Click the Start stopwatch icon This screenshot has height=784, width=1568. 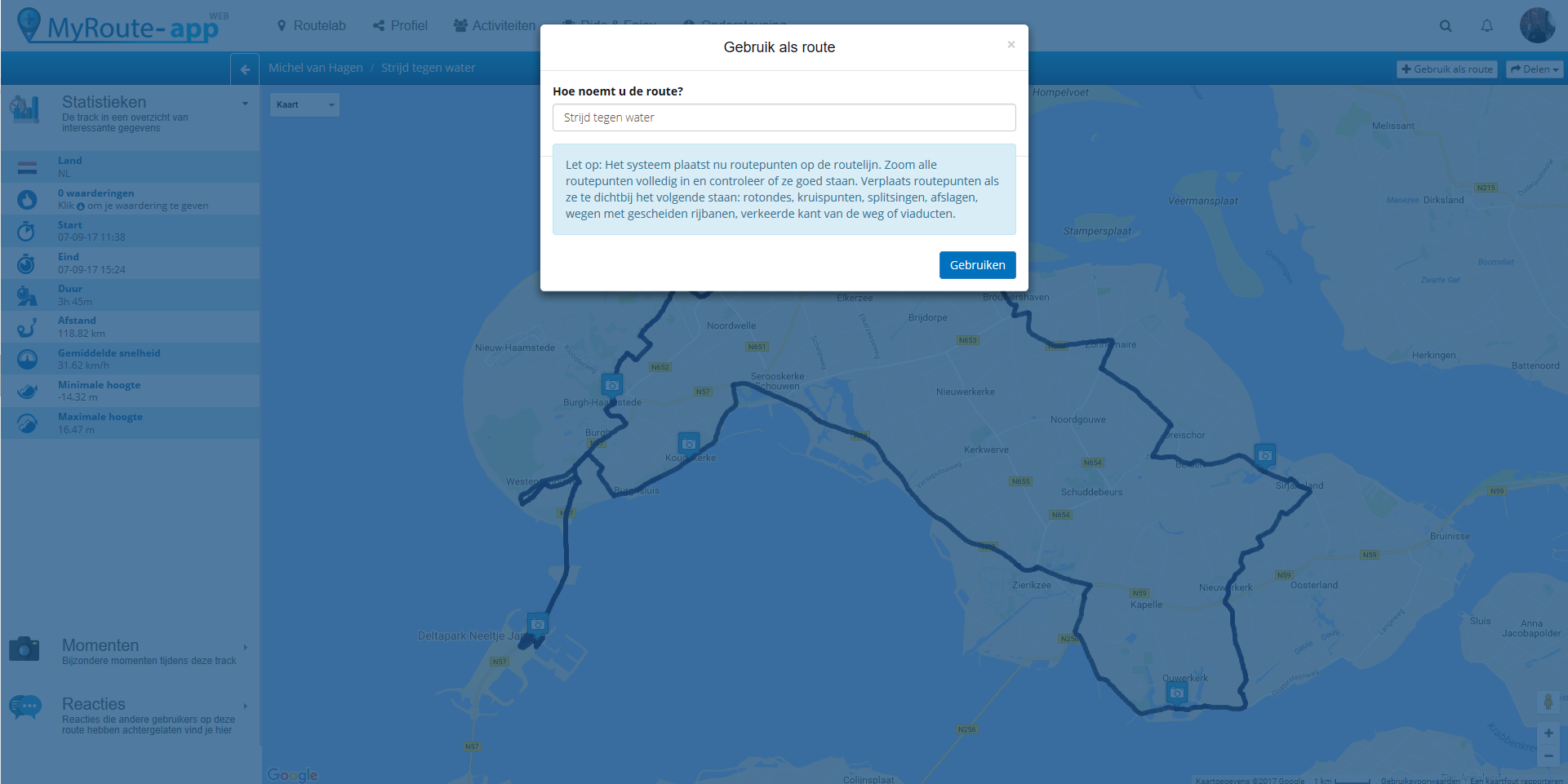[x=27, y=232]
